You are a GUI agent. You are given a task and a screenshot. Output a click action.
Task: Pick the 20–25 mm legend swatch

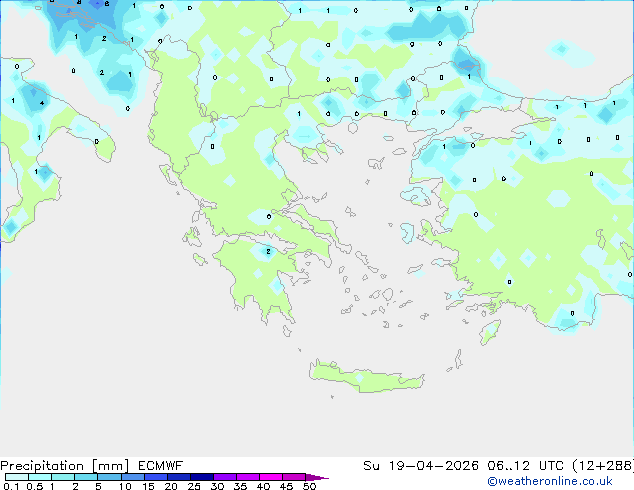[x=179, y=477]
